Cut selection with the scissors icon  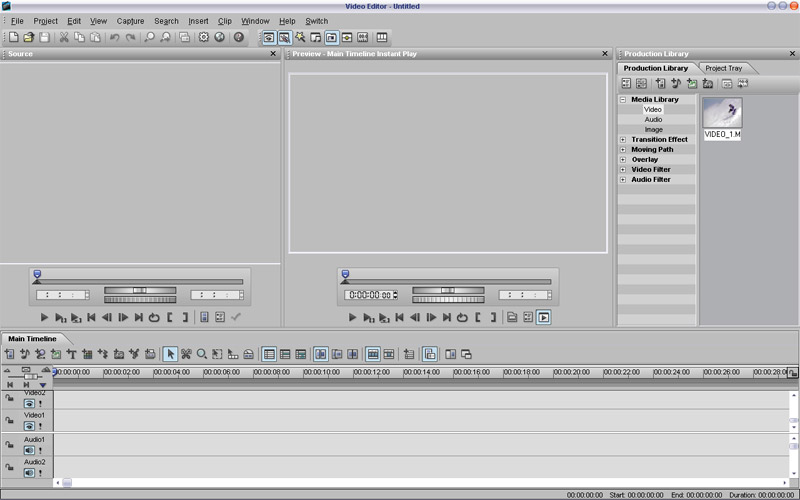pos(64,37)
